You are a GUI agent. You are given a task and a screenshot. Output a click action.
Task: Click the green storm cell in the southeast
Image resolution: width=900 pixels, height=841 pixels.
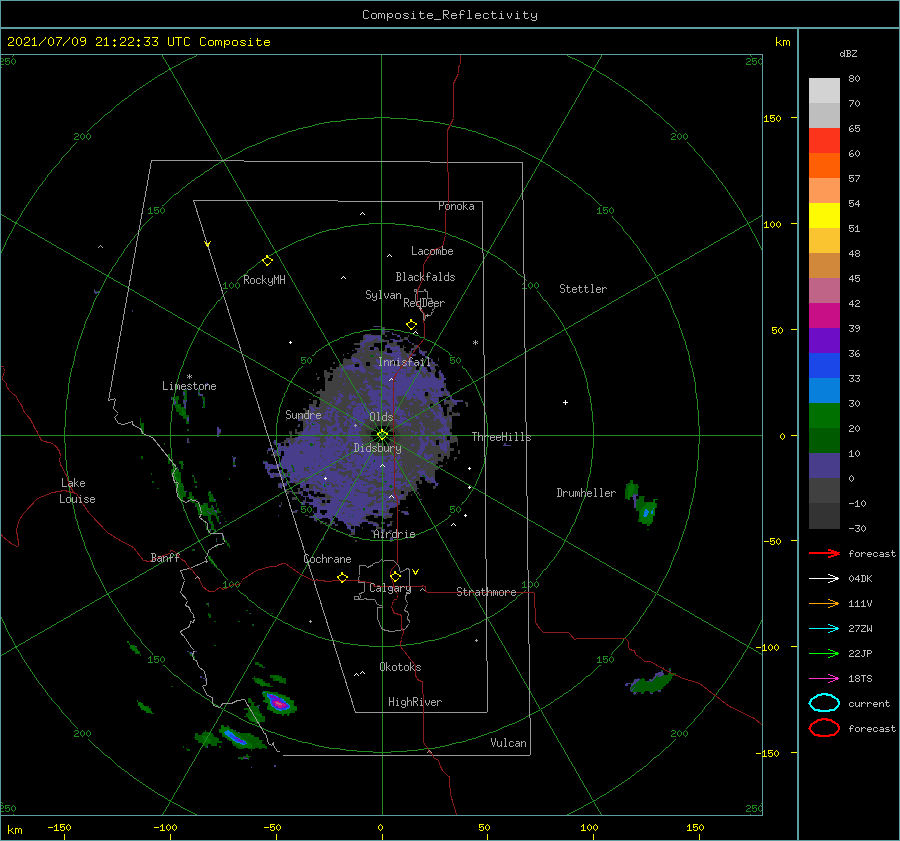click(650, 683)
